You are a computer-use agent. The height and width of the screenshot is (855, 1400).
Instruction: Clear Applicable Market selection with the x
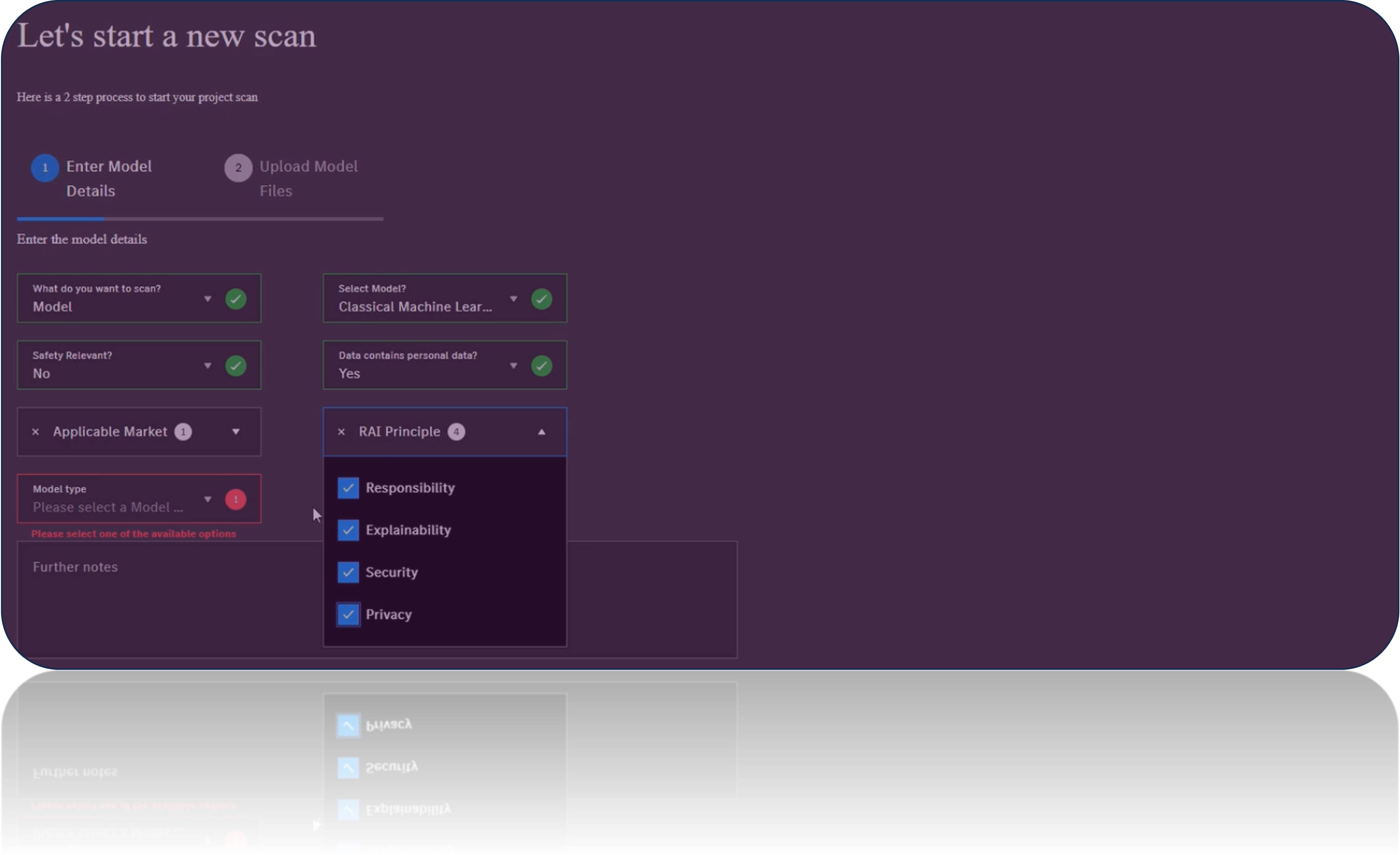(x=35, y=432)
